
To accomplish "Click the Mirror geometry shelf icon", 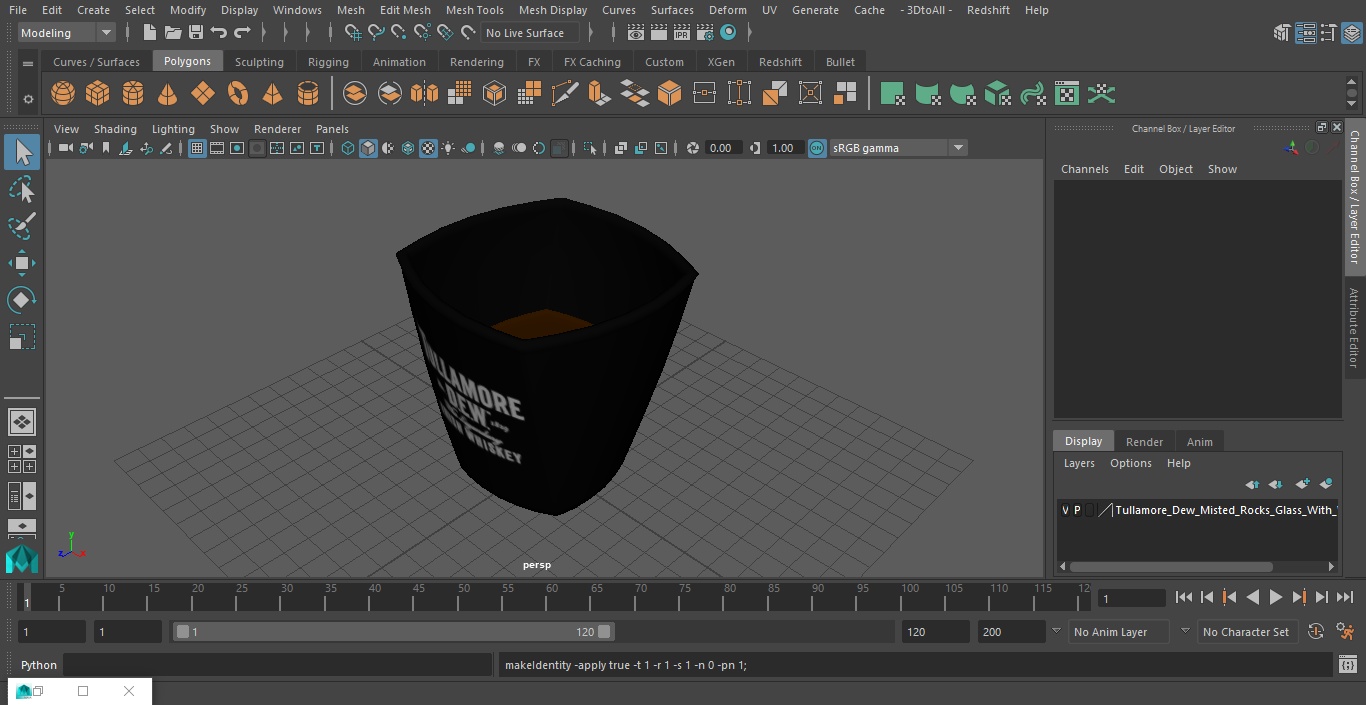I will [x=425, y=94].
